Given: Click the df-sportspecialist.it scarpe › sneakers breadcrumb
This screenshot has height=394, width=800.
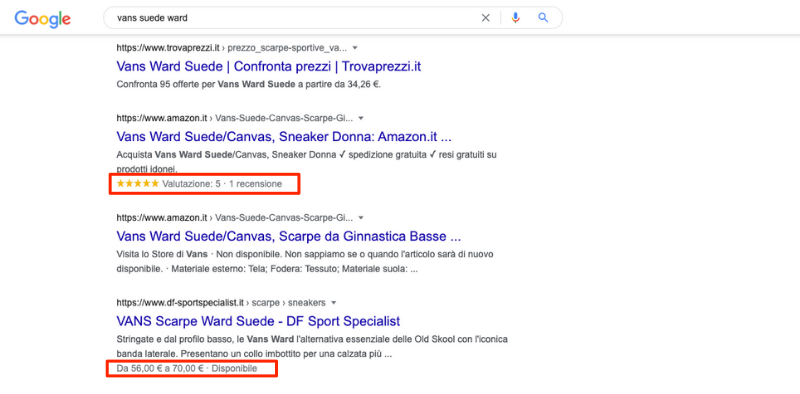Looking at the screenshot, I should pyautogui.click(x=221, y=303).
